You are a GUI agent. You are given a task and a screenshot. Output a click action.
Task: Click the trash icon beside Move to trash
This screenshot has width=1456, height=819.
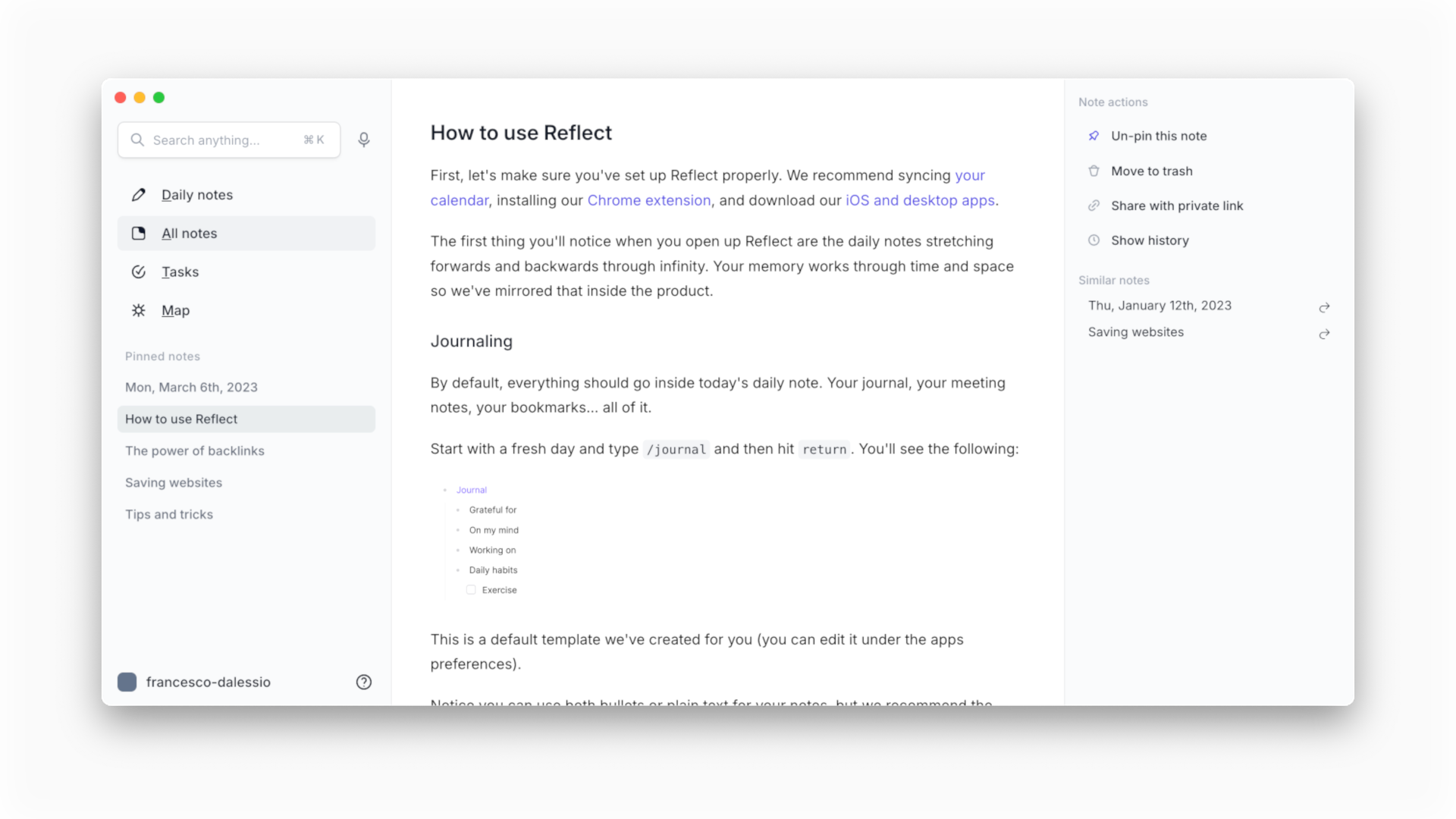(x=1094, y=171)
